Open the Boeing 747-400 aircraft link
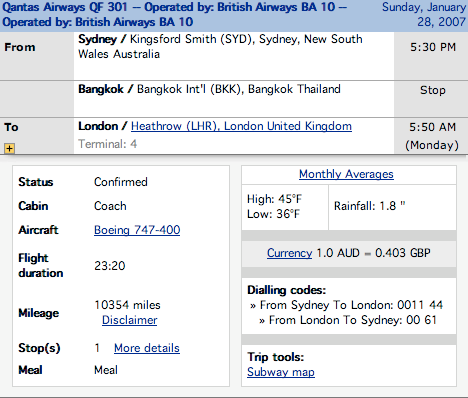 pyautogui.click(x=137, y=230)
